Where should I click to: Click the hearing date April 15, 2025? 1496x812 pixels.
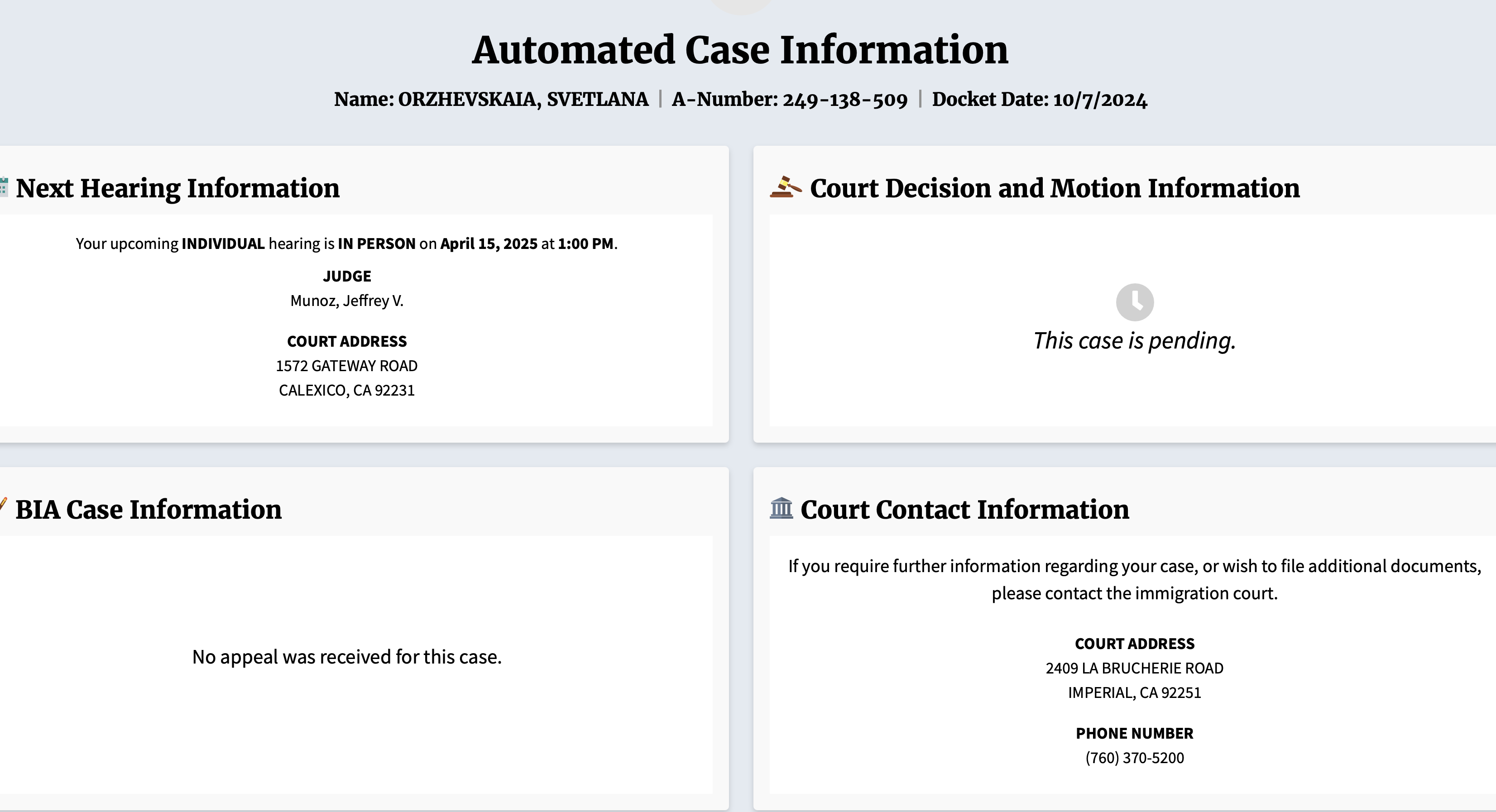(x=489, y=244)
